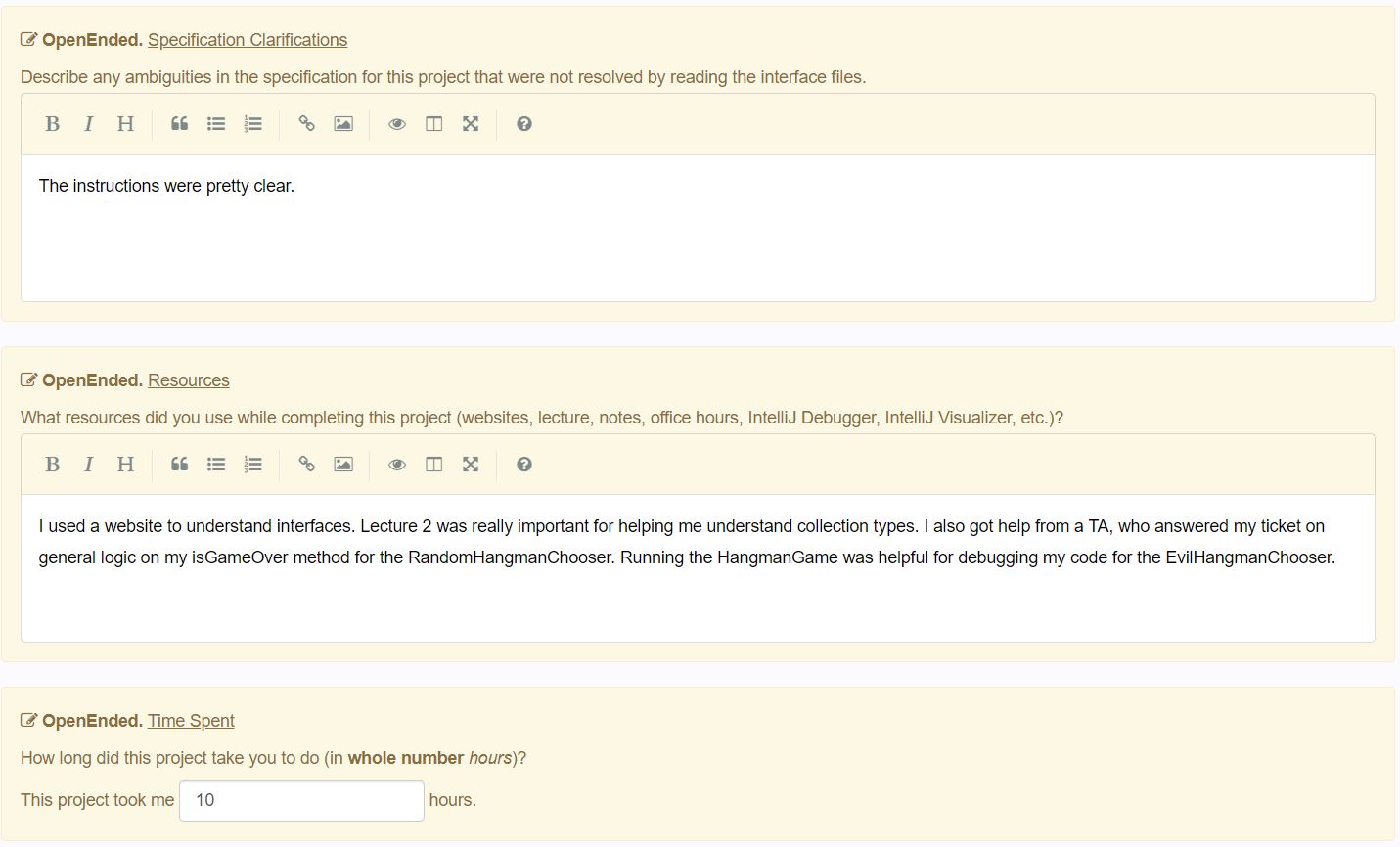The image size is (1400, 847).
Task: Create a link in Resources editor
Action: click(306, 465)
